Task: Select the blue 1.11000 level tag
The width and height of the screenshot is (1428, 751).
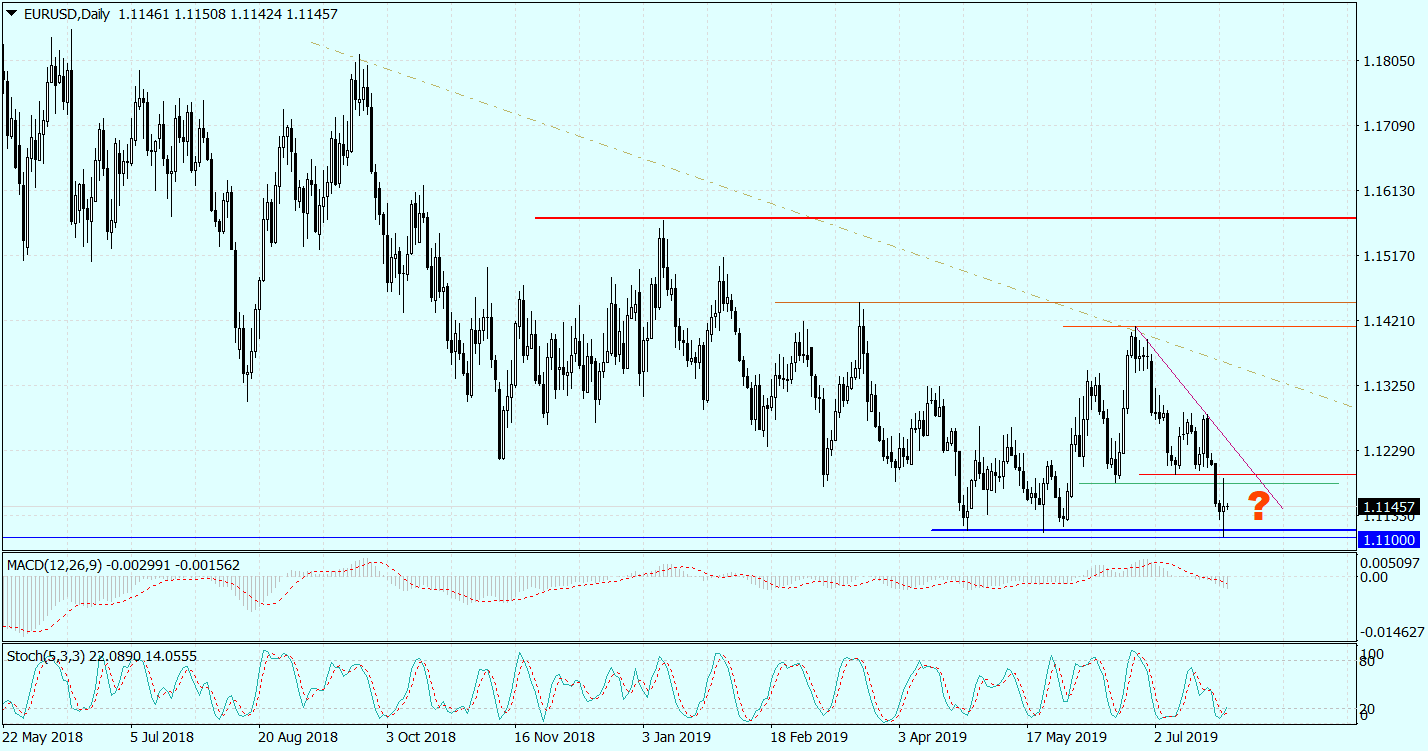Action: point(1389,539)
